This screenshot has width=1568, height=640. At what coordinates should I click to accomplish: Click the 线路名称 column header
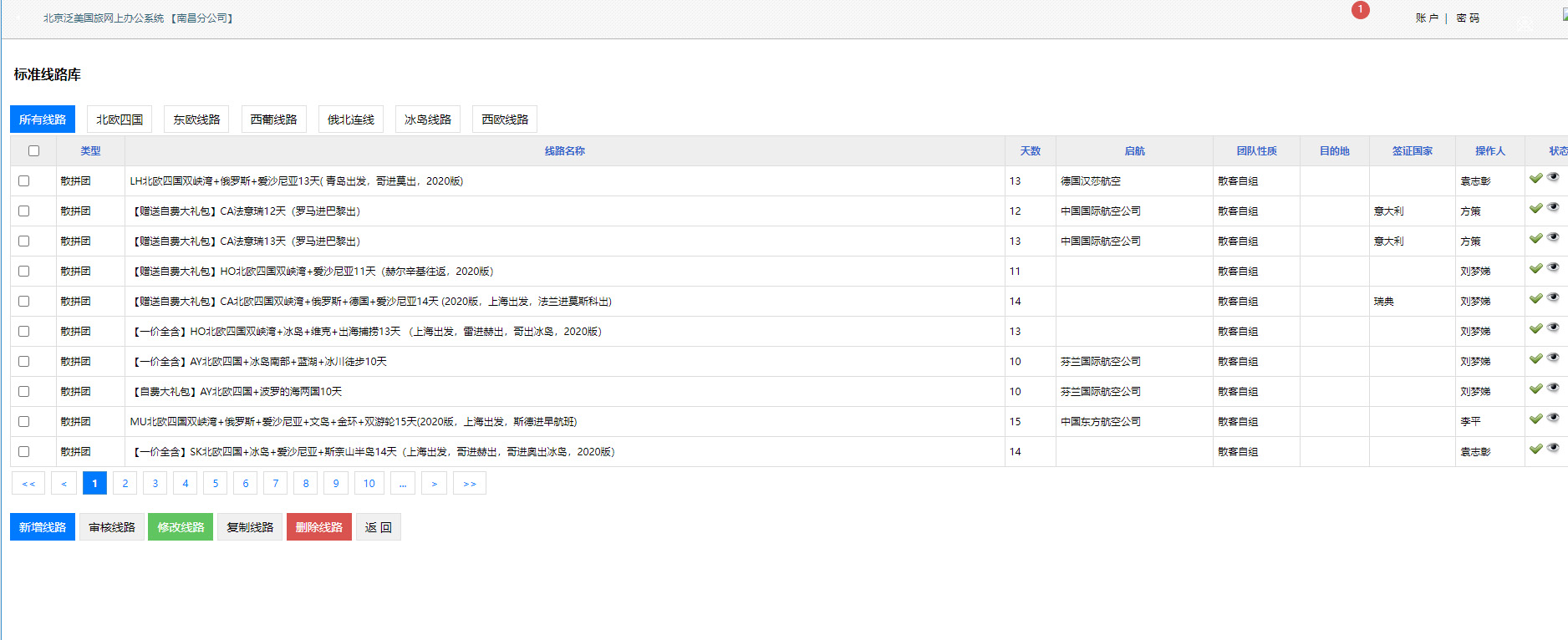pyautogui.click(x=565, y=151)
